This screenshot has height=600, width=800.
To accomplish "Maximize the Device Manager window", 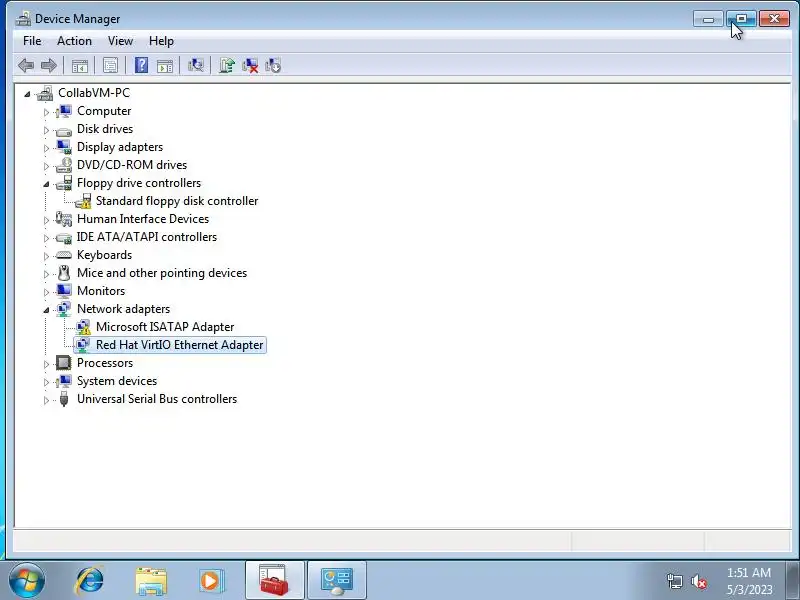I will tap(741, 19).
